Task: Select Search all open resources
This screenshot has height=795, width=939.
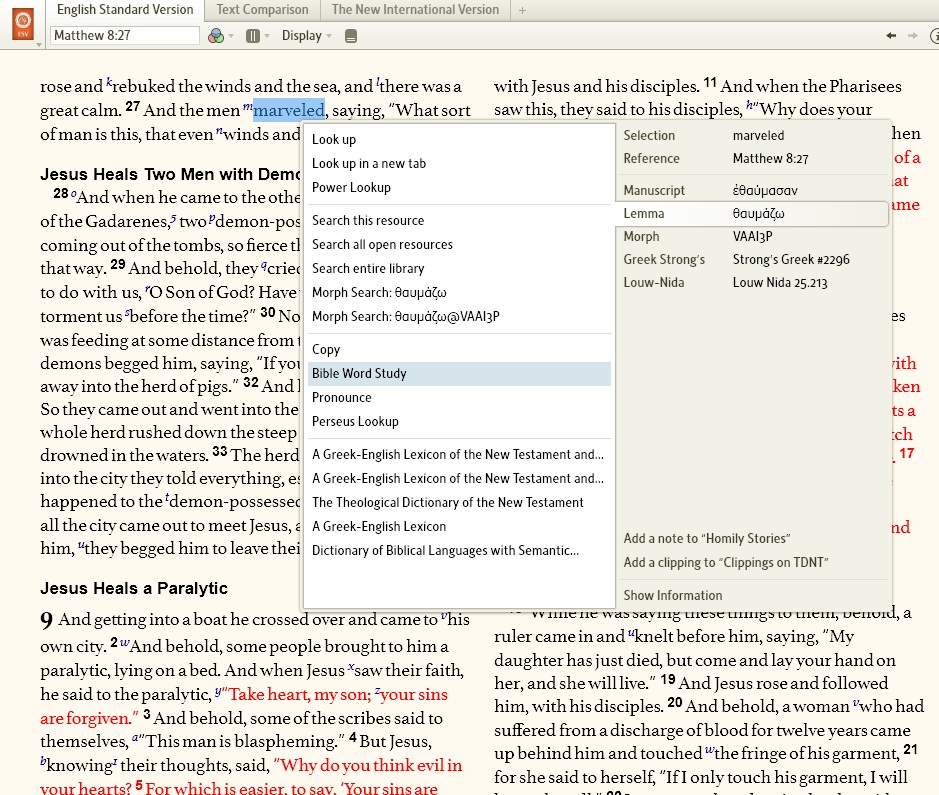Action: (x=458, y=244)
